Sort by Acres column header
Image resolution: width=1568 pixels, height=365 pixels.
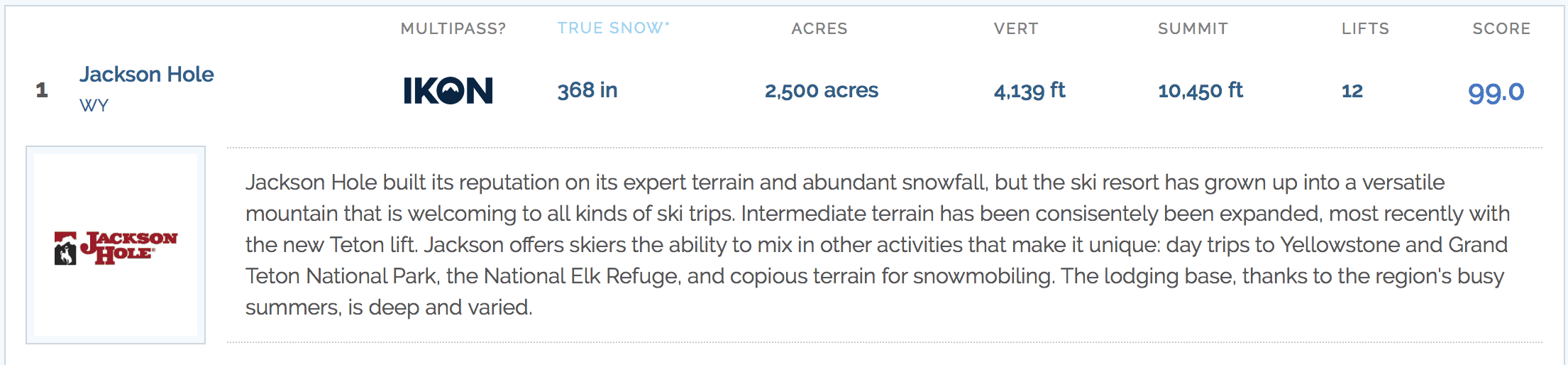[819, 28]
